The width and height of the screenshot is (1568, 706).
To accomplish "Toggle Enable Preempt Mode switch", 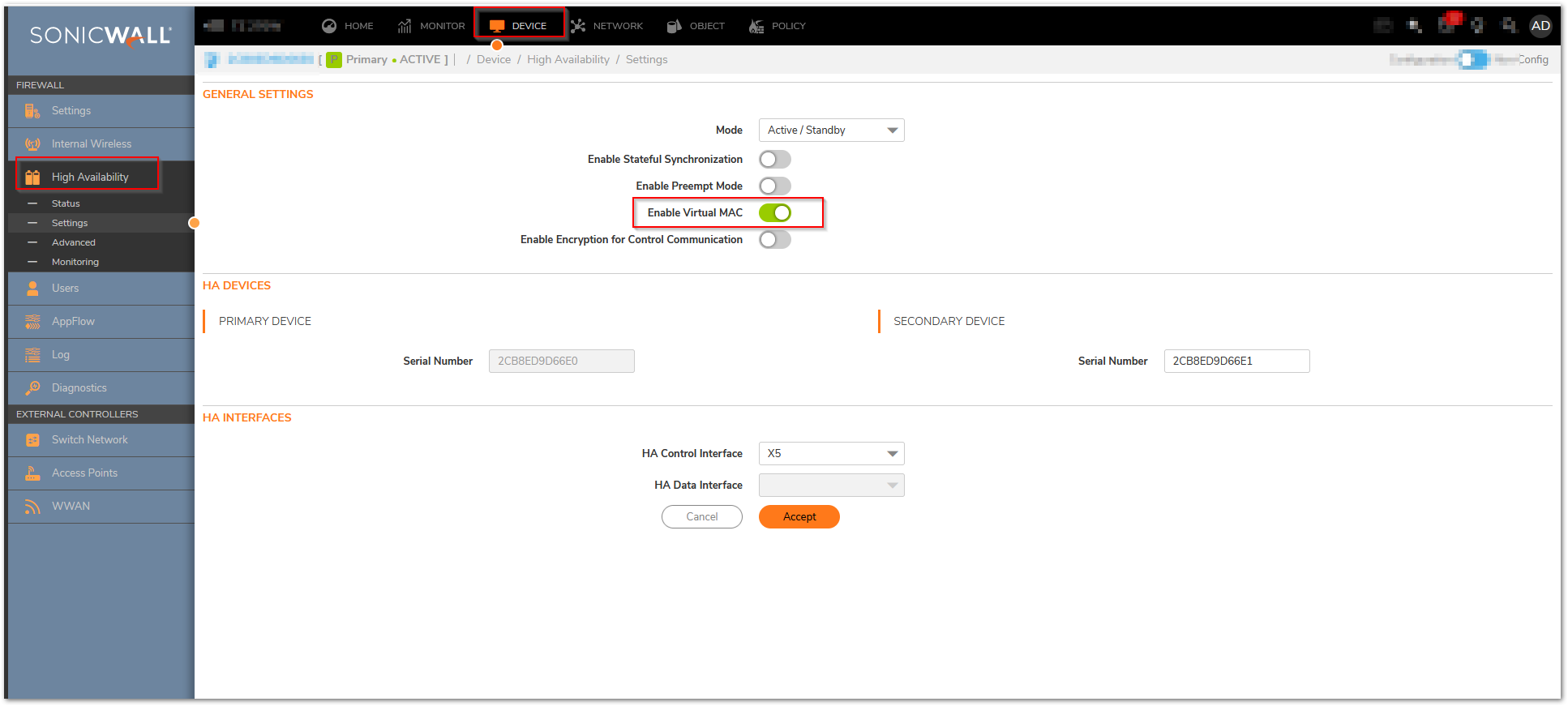I will 775,186.
